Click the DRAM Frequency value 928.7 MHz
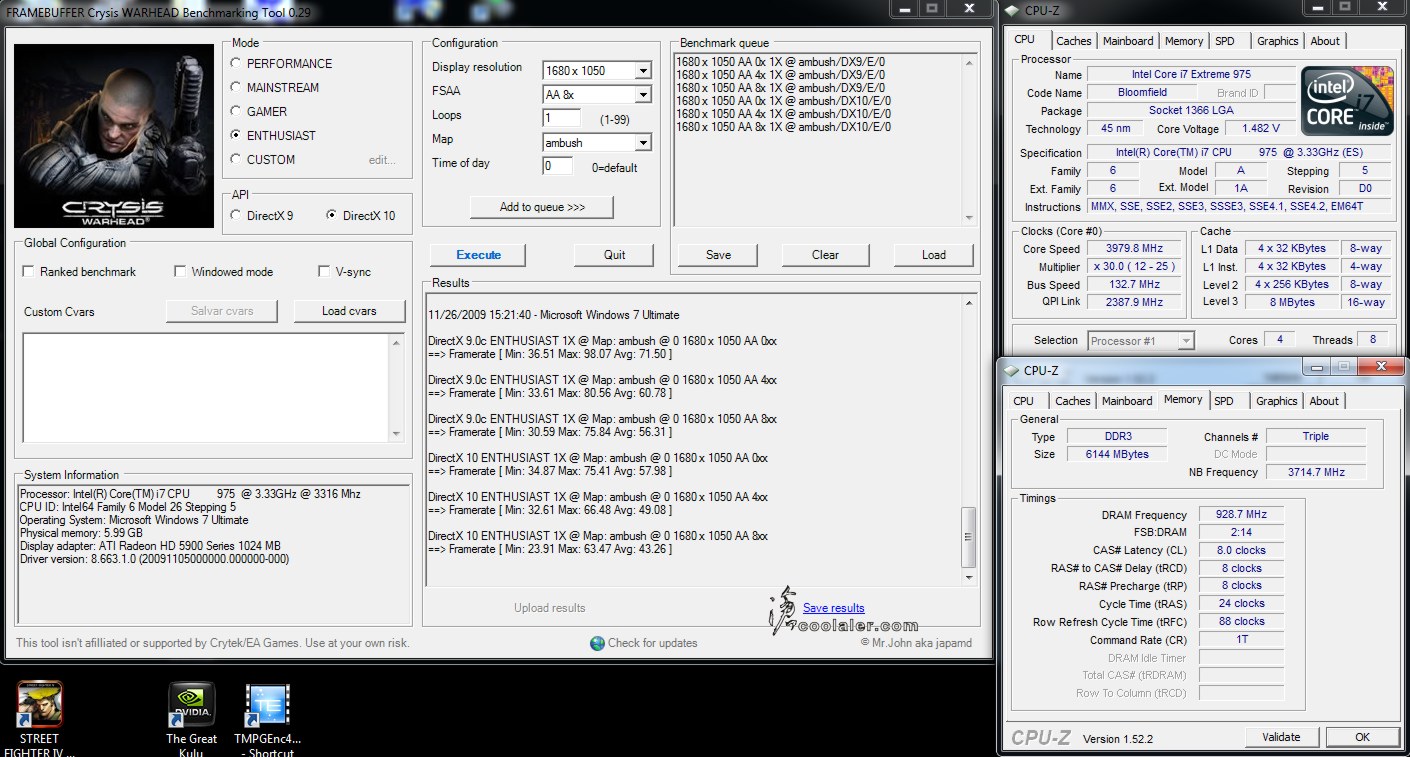This screenshot has width=1410, height=757. pyautogui.click(x=1241, y=515)
